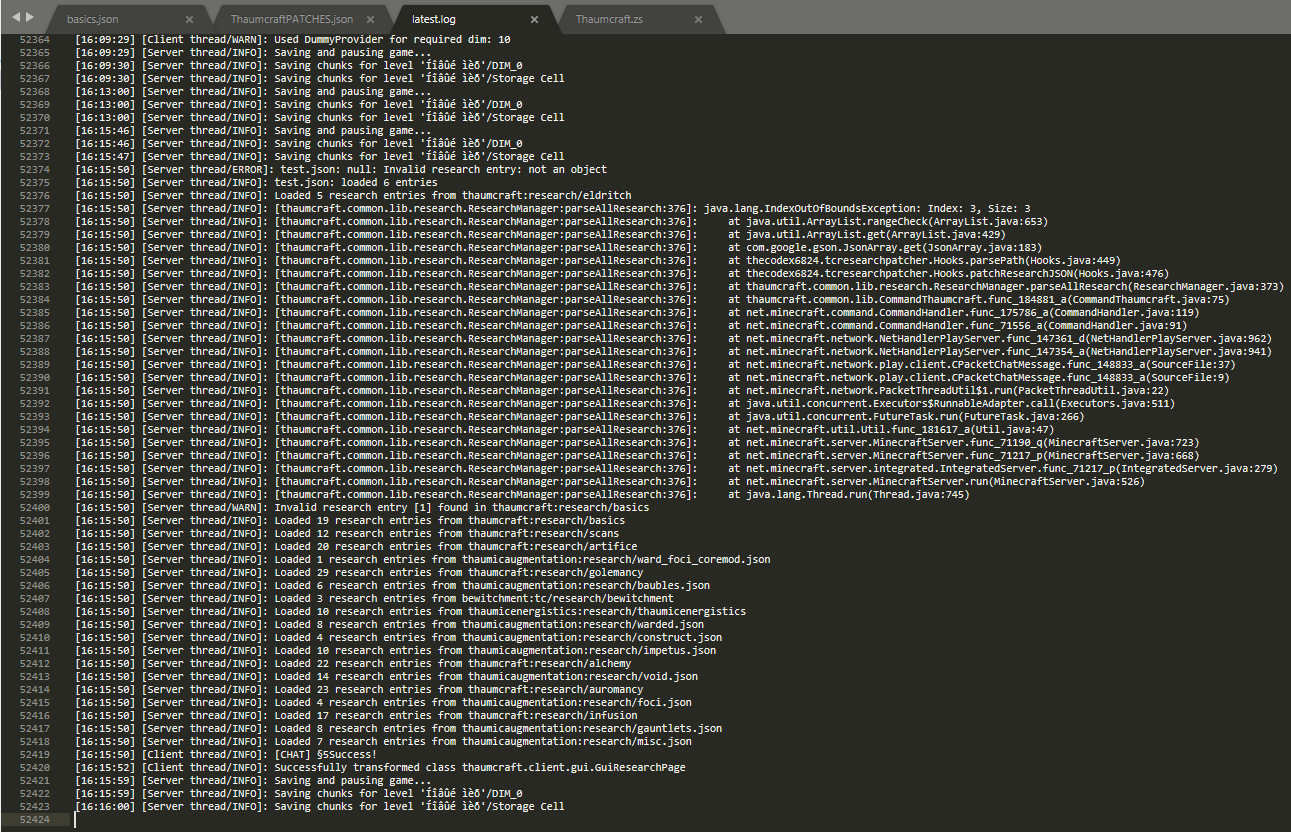Click the line loading 22 entries from research/alchemy

[x=353, y=663]
